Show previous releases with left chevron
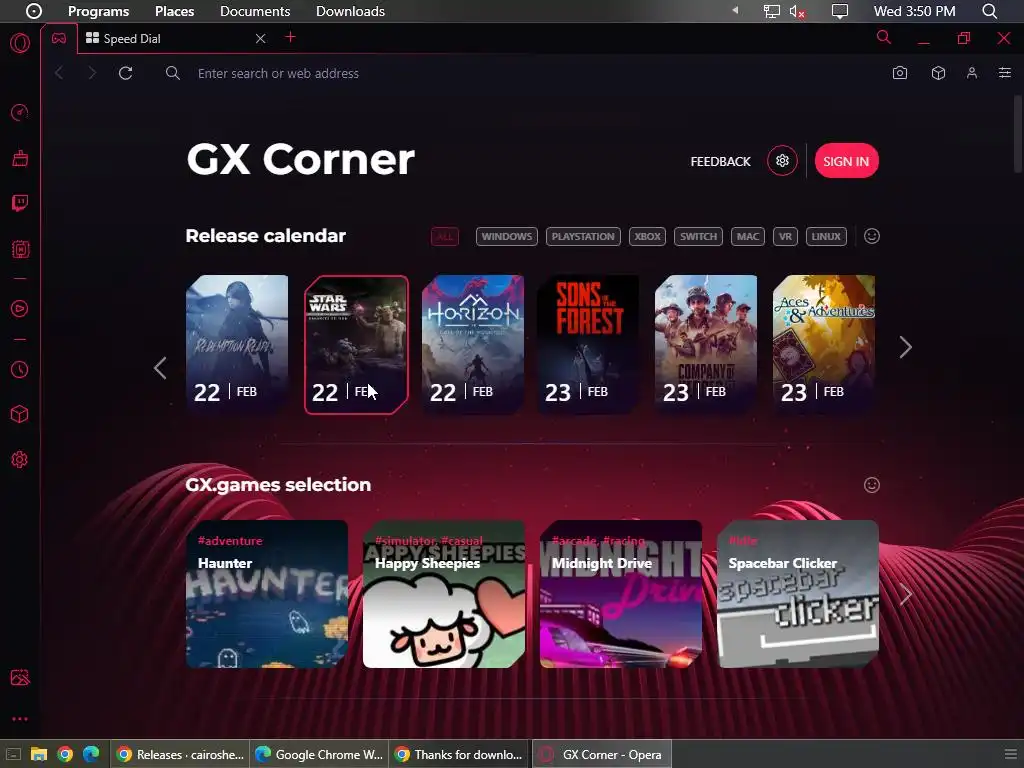 [160, 368]
